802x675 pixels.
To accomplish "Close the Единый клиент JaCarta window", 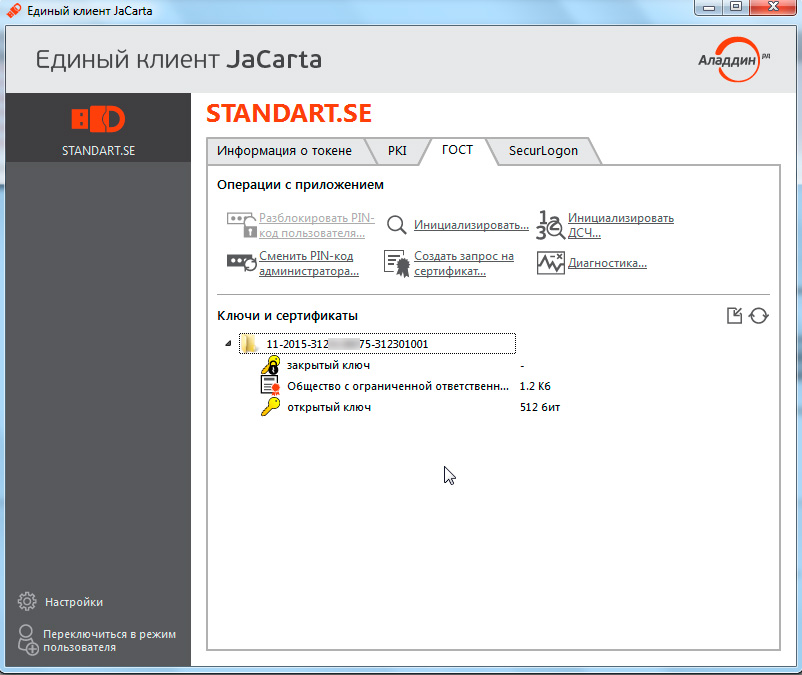I will [774, 7].
